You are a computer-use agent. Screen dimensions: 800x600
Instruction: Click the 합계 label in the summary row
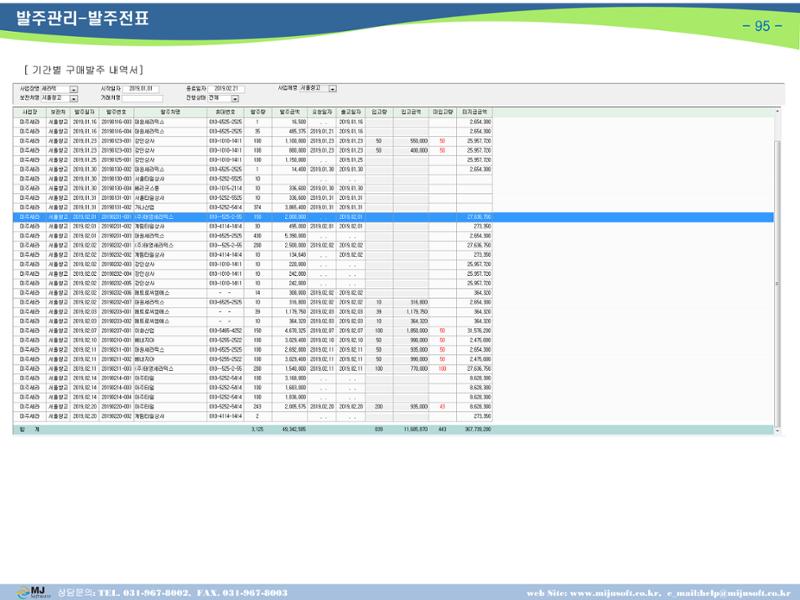tap(29, 430)
